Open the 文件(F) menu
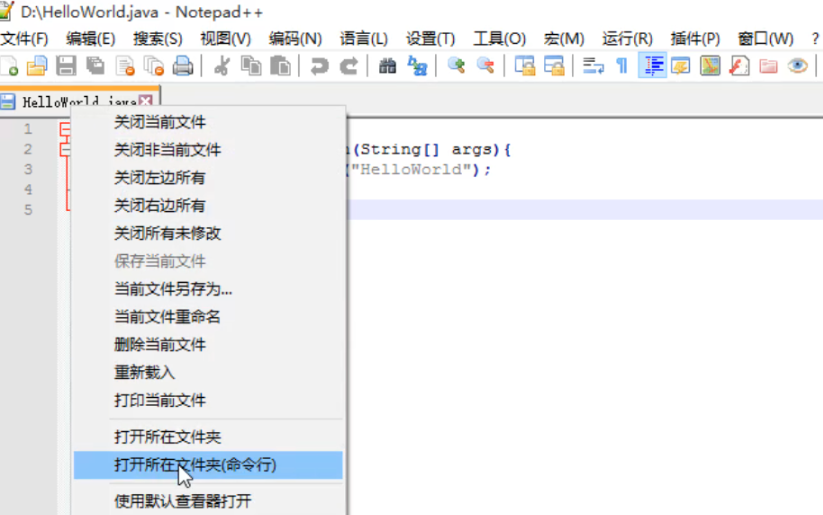Viewport: 823px width, 515px height. [24, 39]
